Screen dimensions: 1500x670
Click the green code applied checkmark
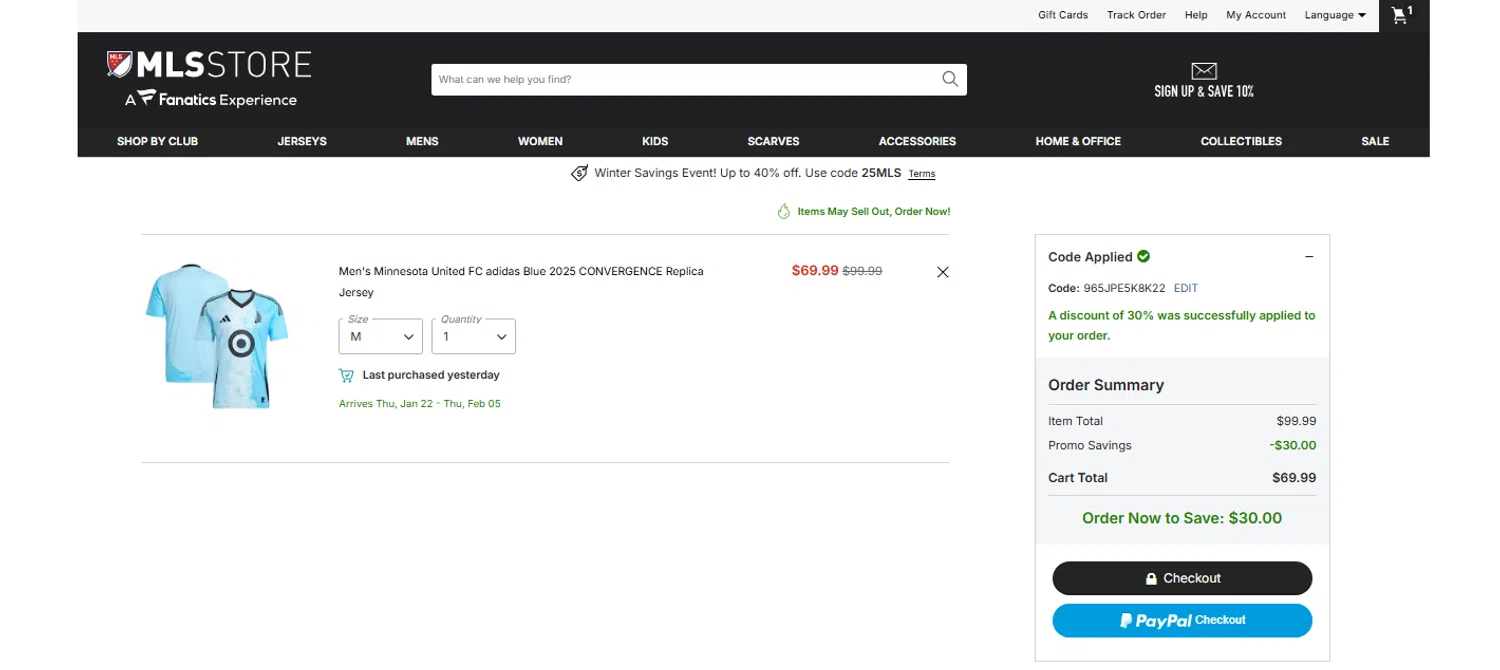coord(1143,256)
